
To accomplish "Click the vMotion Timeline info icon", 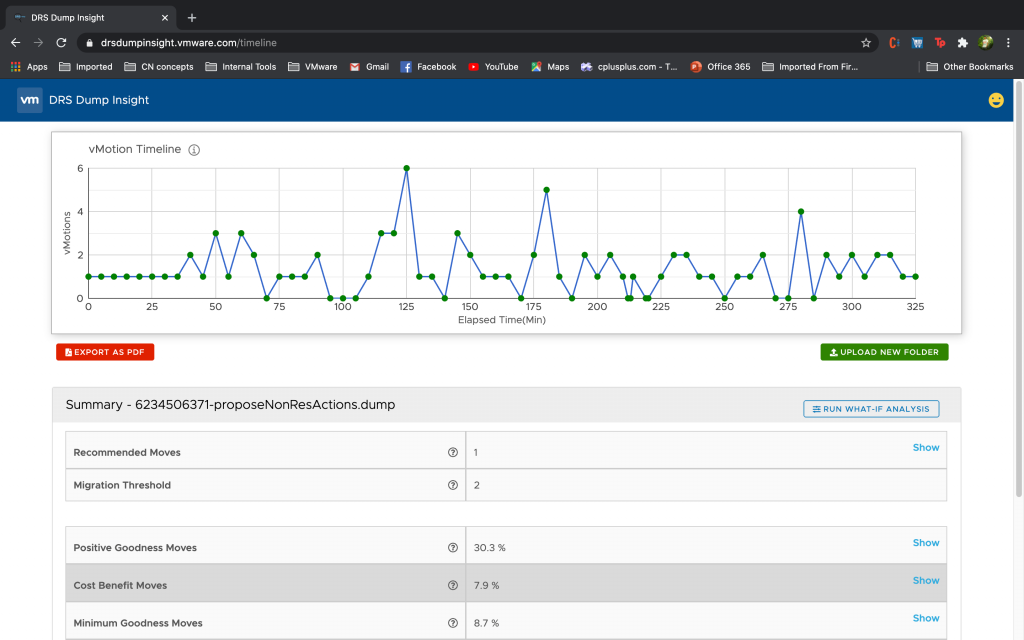I will (194, 150).
